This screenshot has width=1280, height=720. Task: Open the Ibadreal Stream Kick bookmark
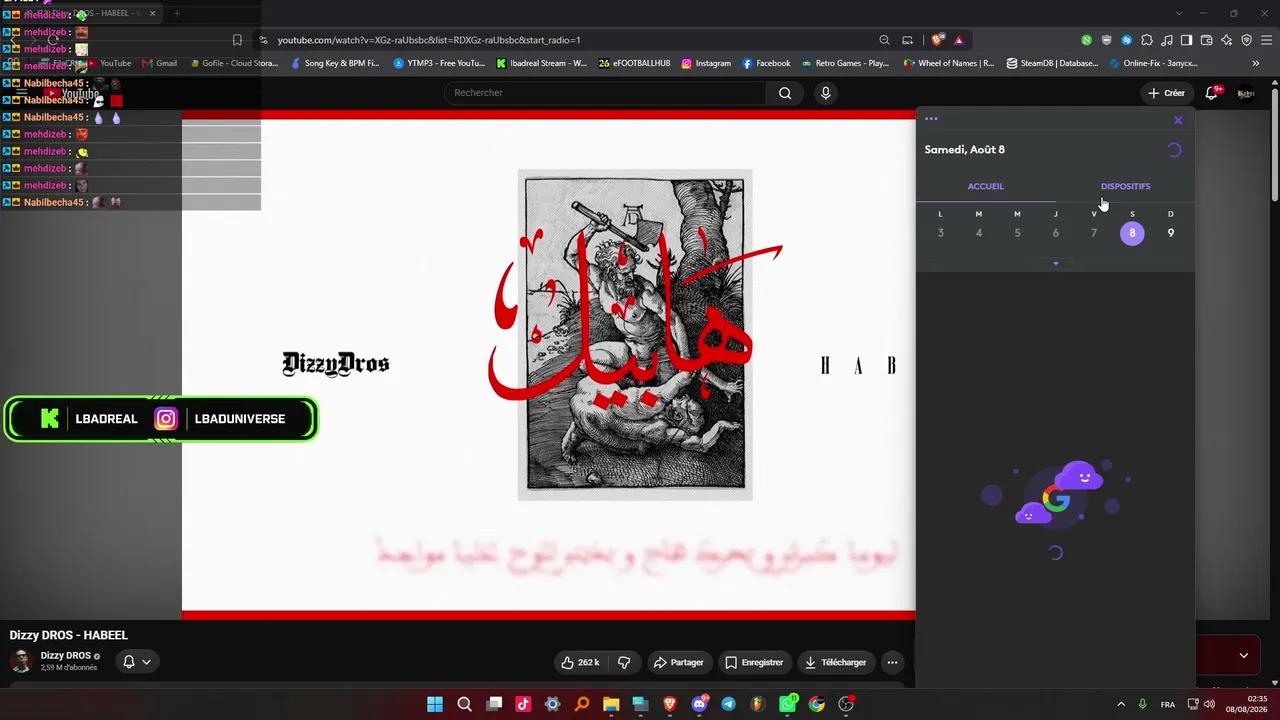(x=541, y=63)
